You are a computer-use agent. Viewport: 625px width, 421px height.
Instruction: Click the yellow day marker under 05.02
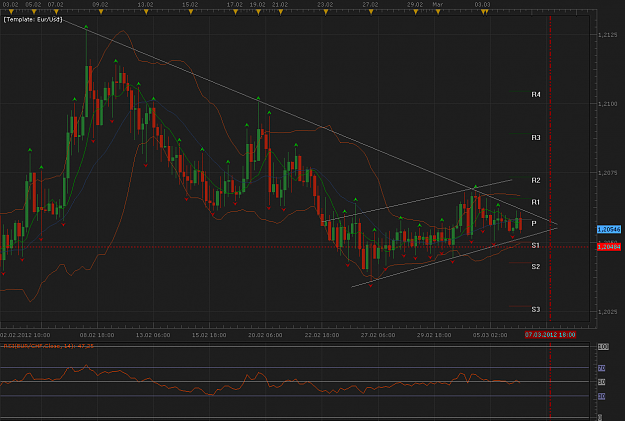33,12
